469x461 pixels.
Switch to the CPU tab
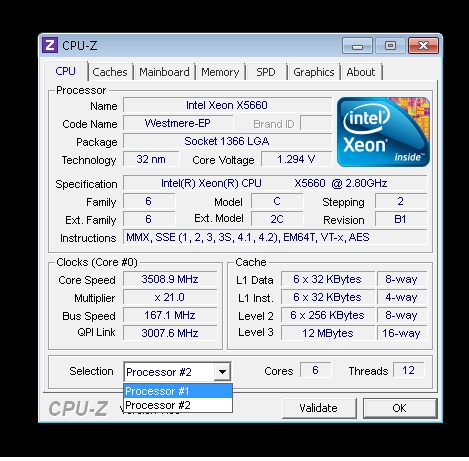tap(66, 71)
